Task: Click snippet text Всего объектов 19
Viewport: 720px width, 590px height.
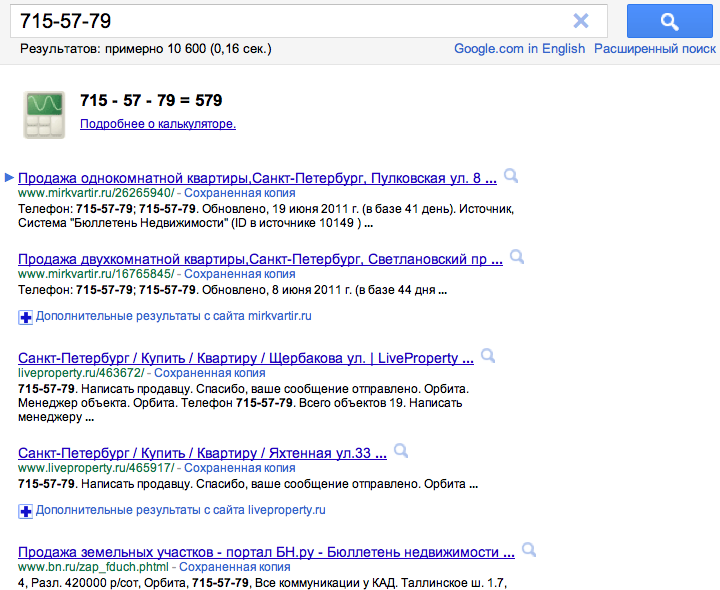Action: [x=353, y=403]
